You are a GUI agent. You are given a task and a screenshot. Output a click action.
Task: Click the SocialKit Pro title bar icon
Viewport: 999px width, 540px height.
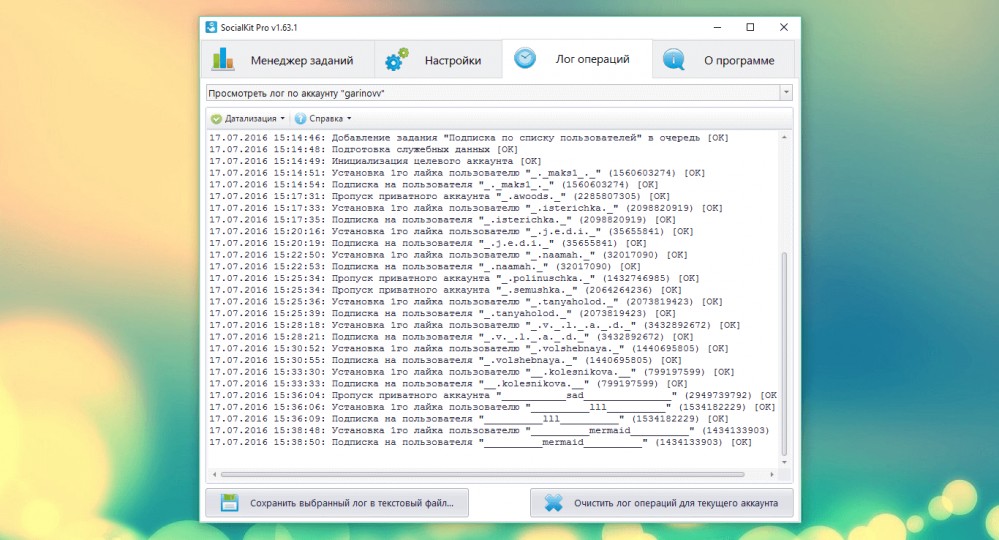tap(211, 27)
